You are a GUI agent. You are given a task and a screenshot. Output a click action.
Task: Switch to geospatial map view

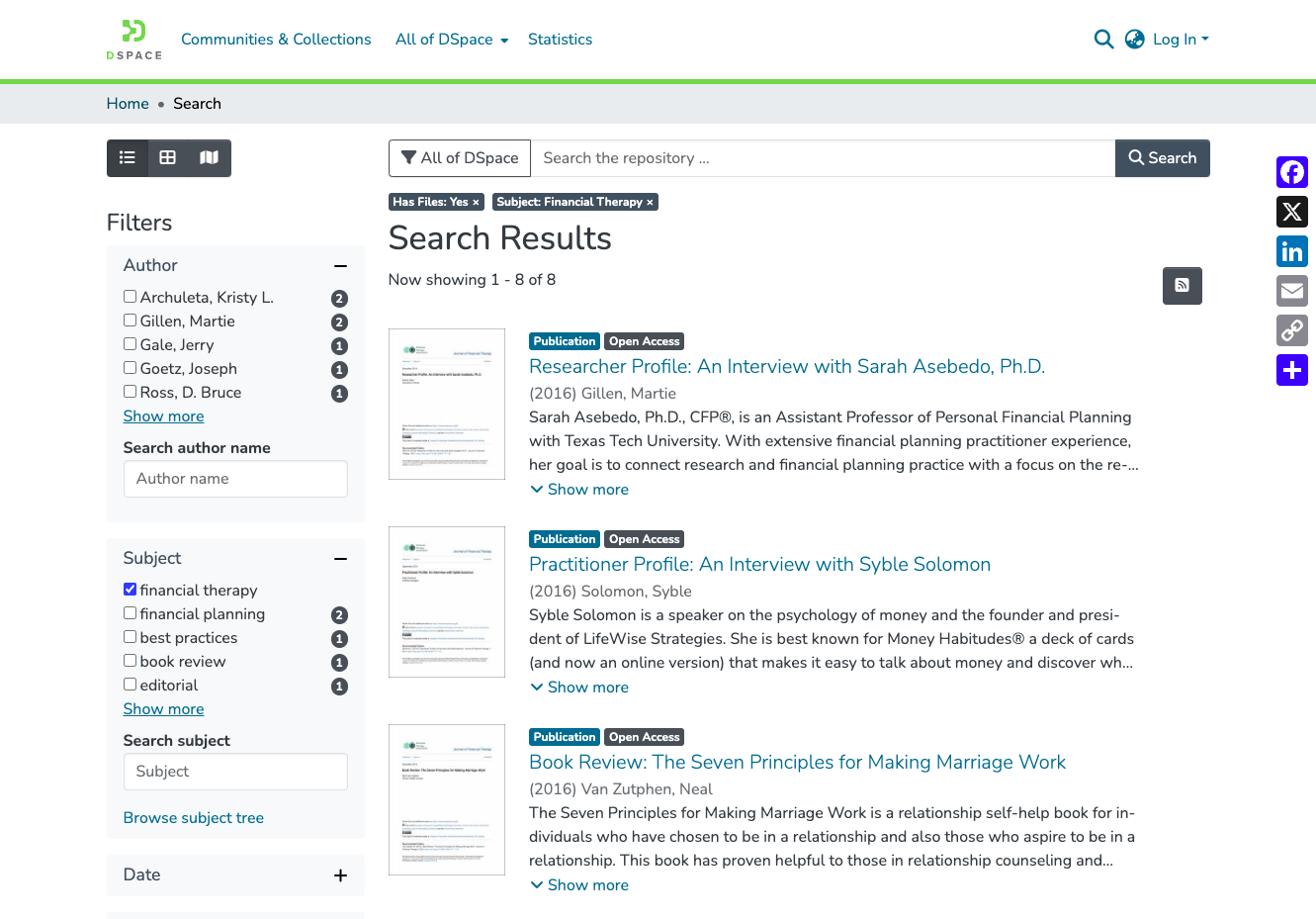pyautogui.click(x=210, y=158)
